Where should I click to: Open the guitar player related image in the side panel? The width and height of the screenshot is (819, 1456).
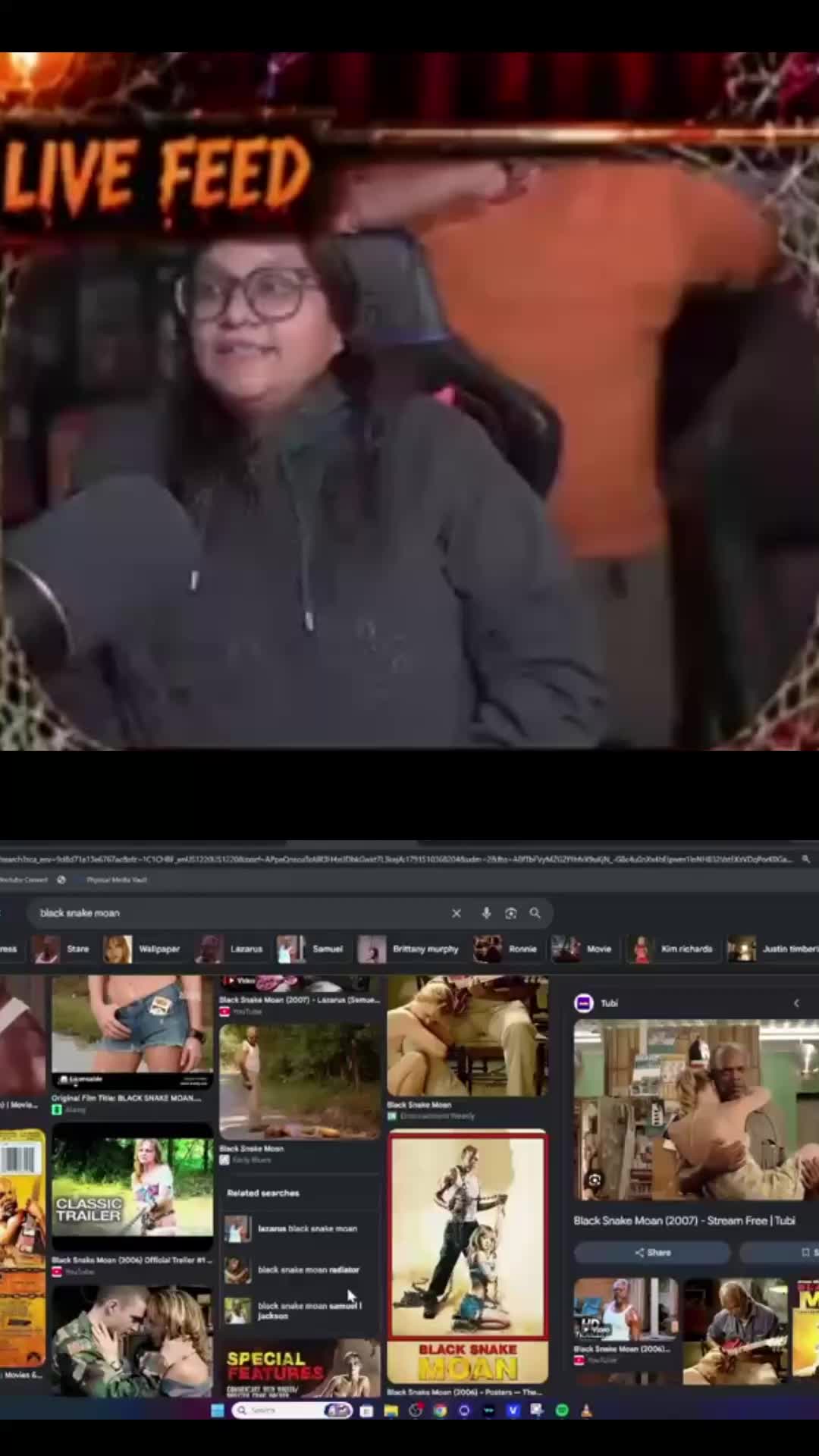click(x=734, y=1331)
